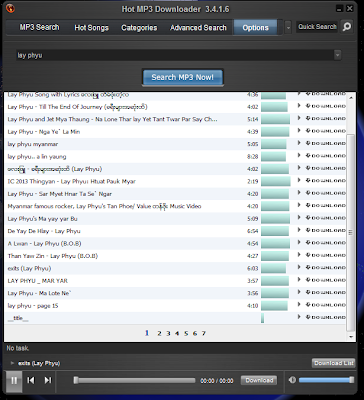Expand the tab overflow dropdown arrow
The height and width of the screenshot is (400, 364).
288,28
